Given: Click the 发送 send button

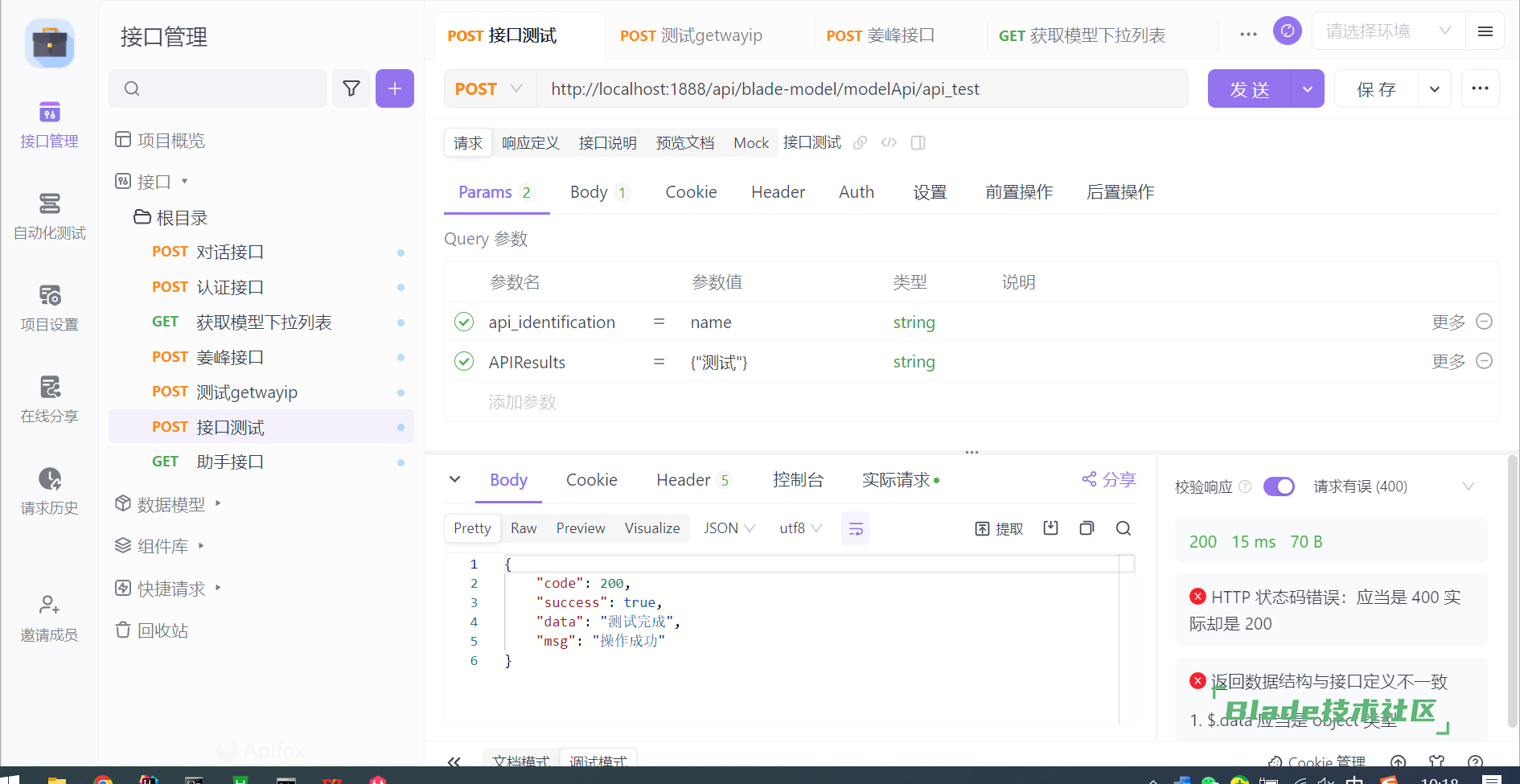Looking at the screenshot, I should point(1250,88).
